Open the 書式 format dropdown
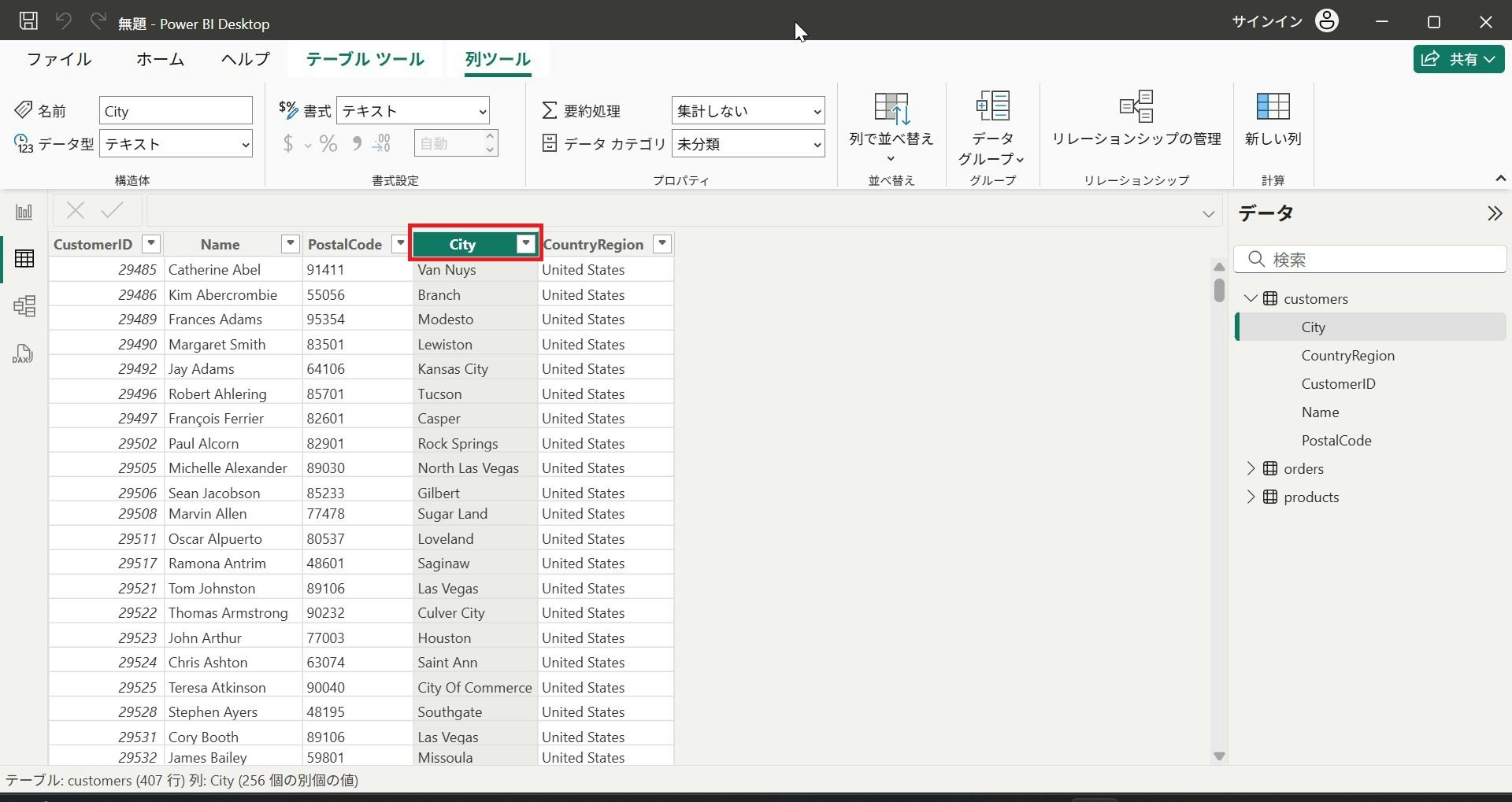 [413, 111]
